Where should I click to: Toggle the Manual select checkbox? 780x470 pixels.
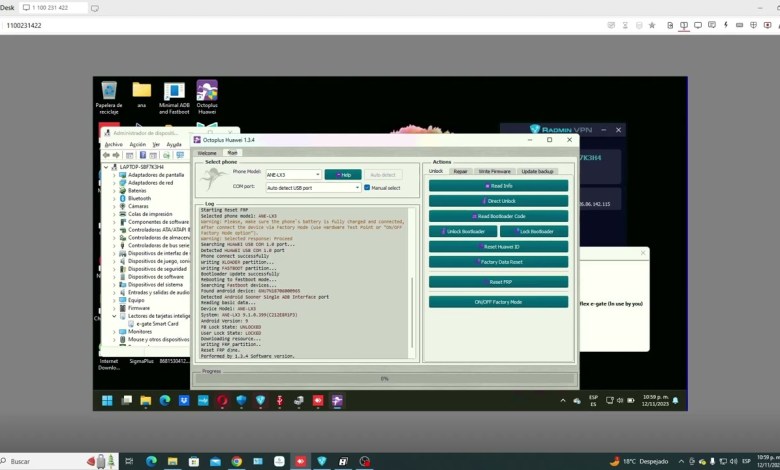tap(367, 187)
